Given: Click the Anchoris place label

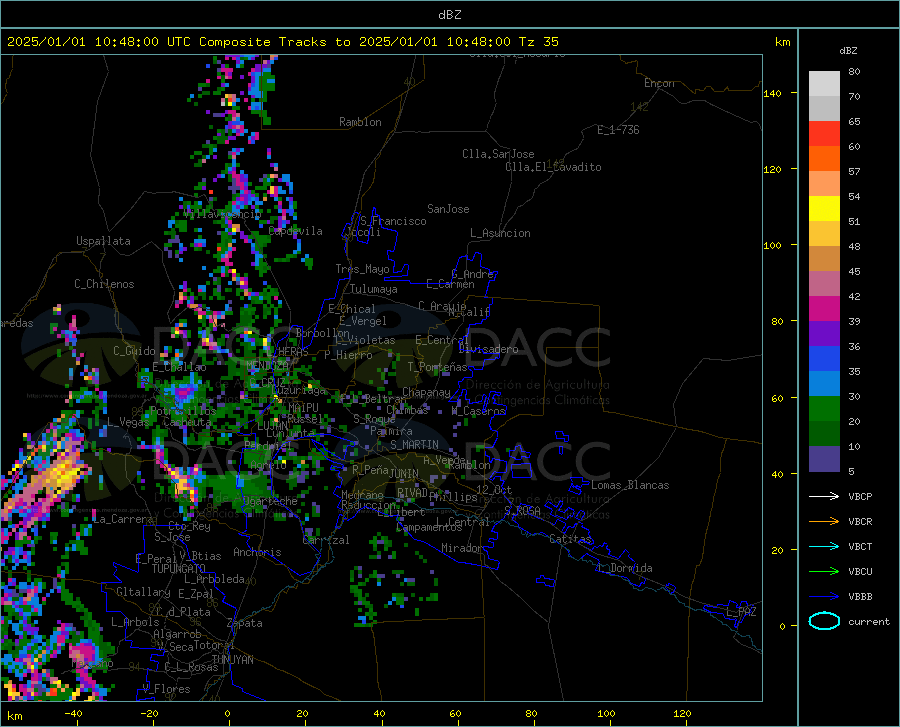Looking at the screenshot, I should tap(257, 552).
